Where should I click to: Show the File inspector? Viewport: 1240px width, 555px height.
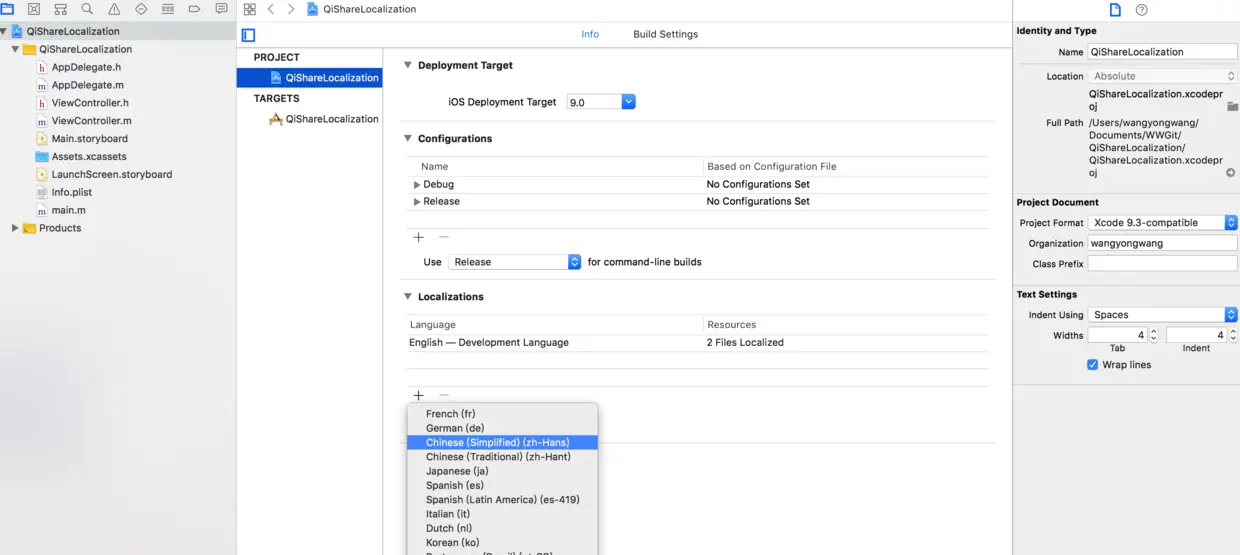pos(1116,10)
